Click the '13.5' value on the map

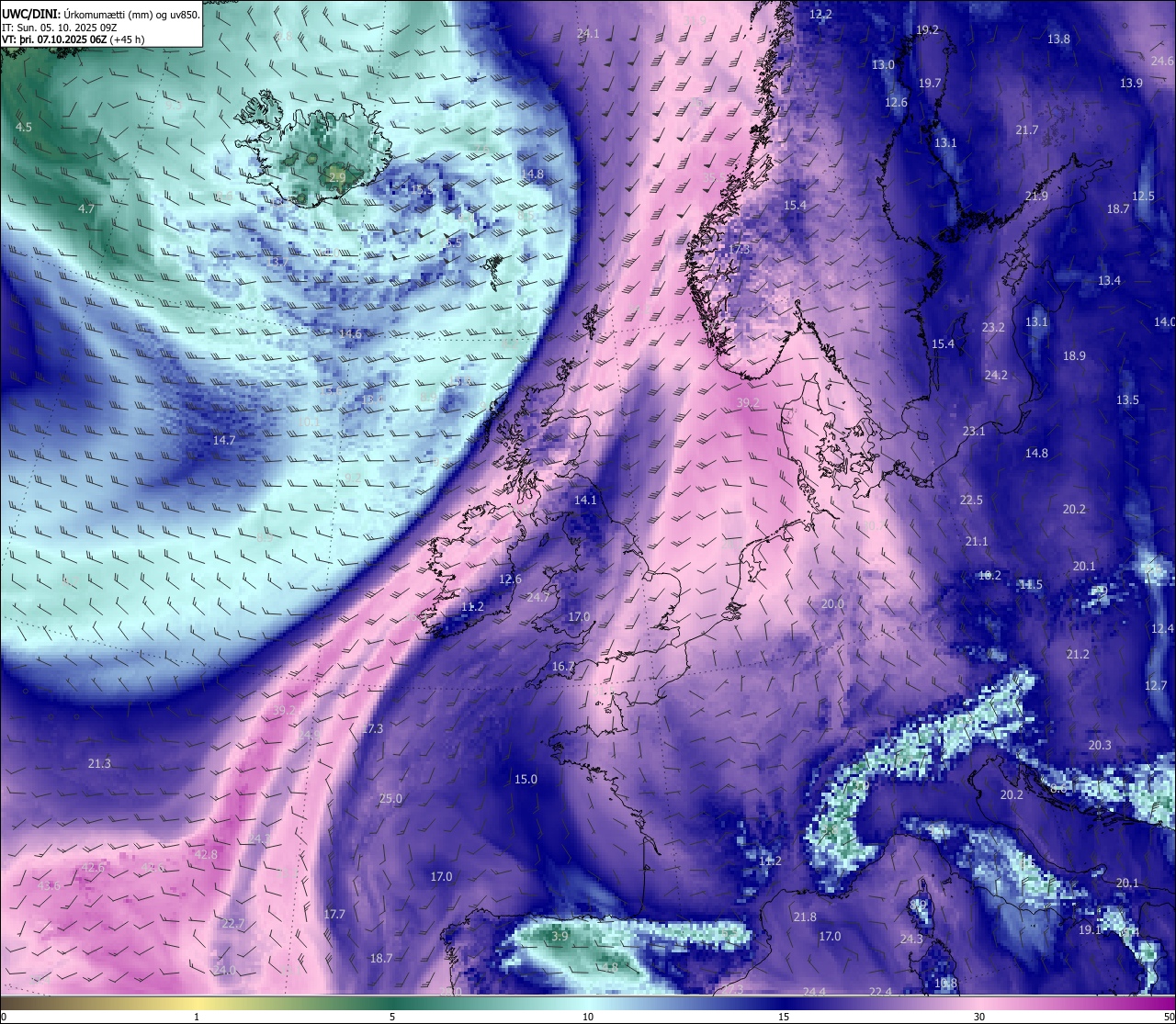point(1127,400)
